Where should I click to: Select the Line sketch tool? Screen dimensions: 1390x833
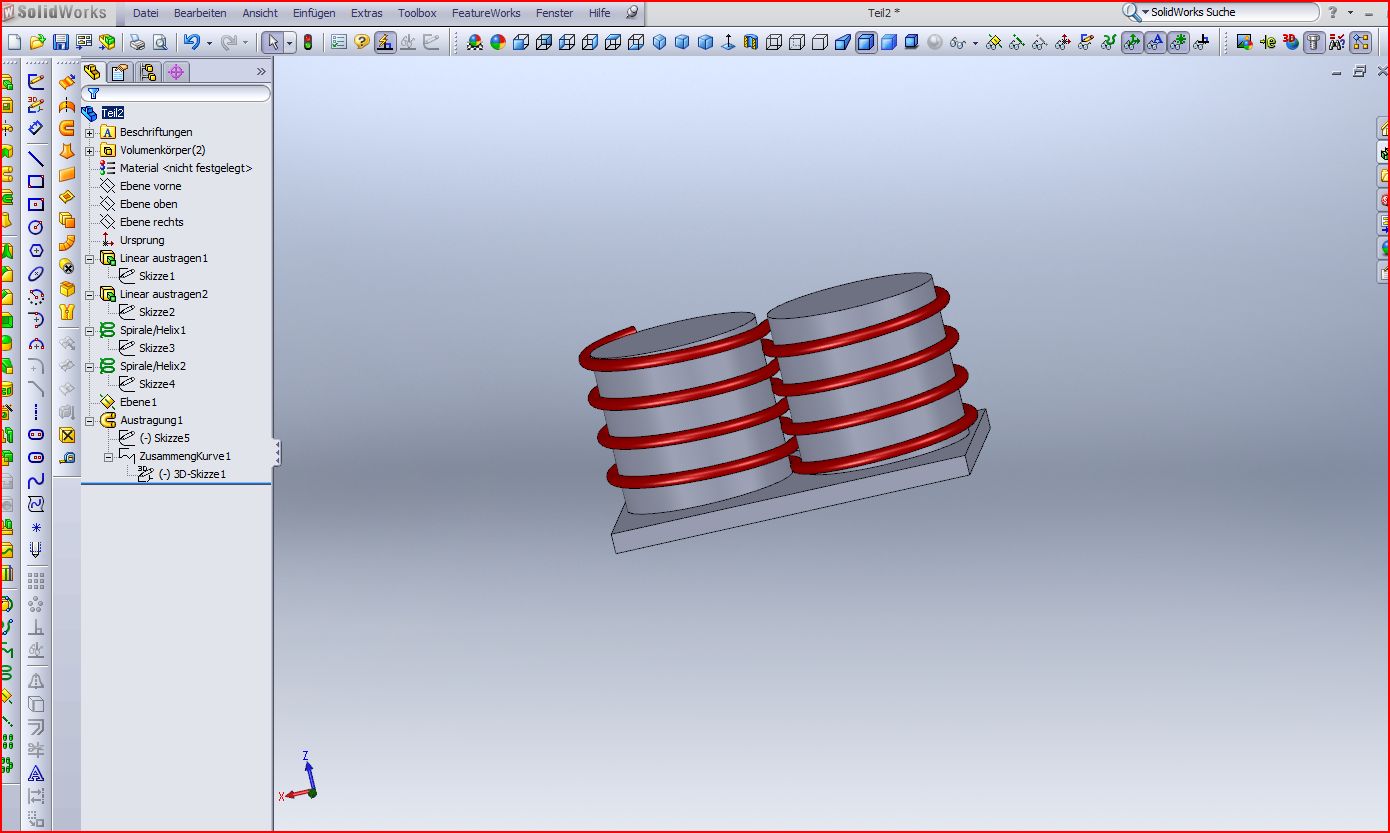tap(36, 158)
